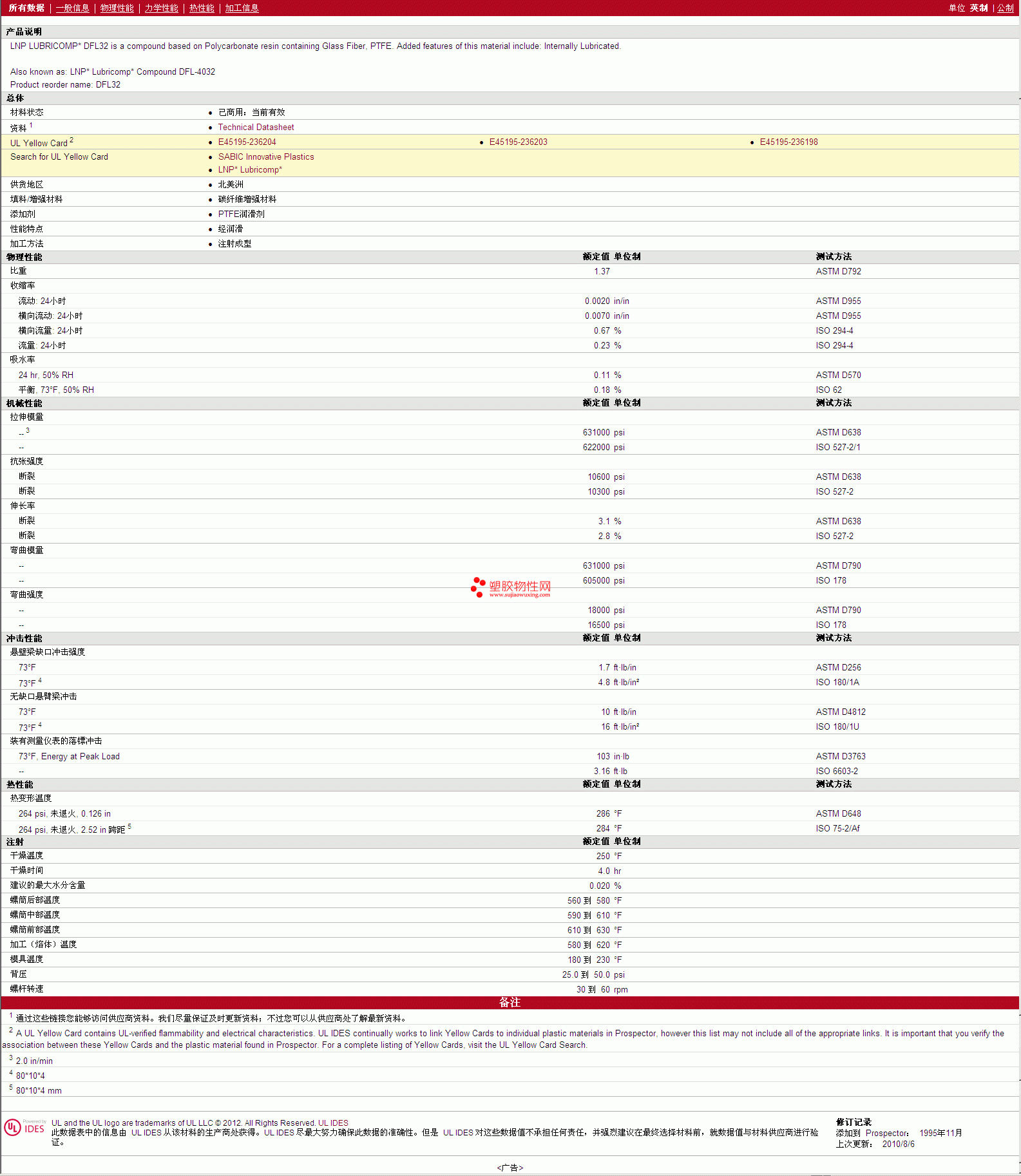Click the 286 °F deflection temperature

[x=609, y=814]
